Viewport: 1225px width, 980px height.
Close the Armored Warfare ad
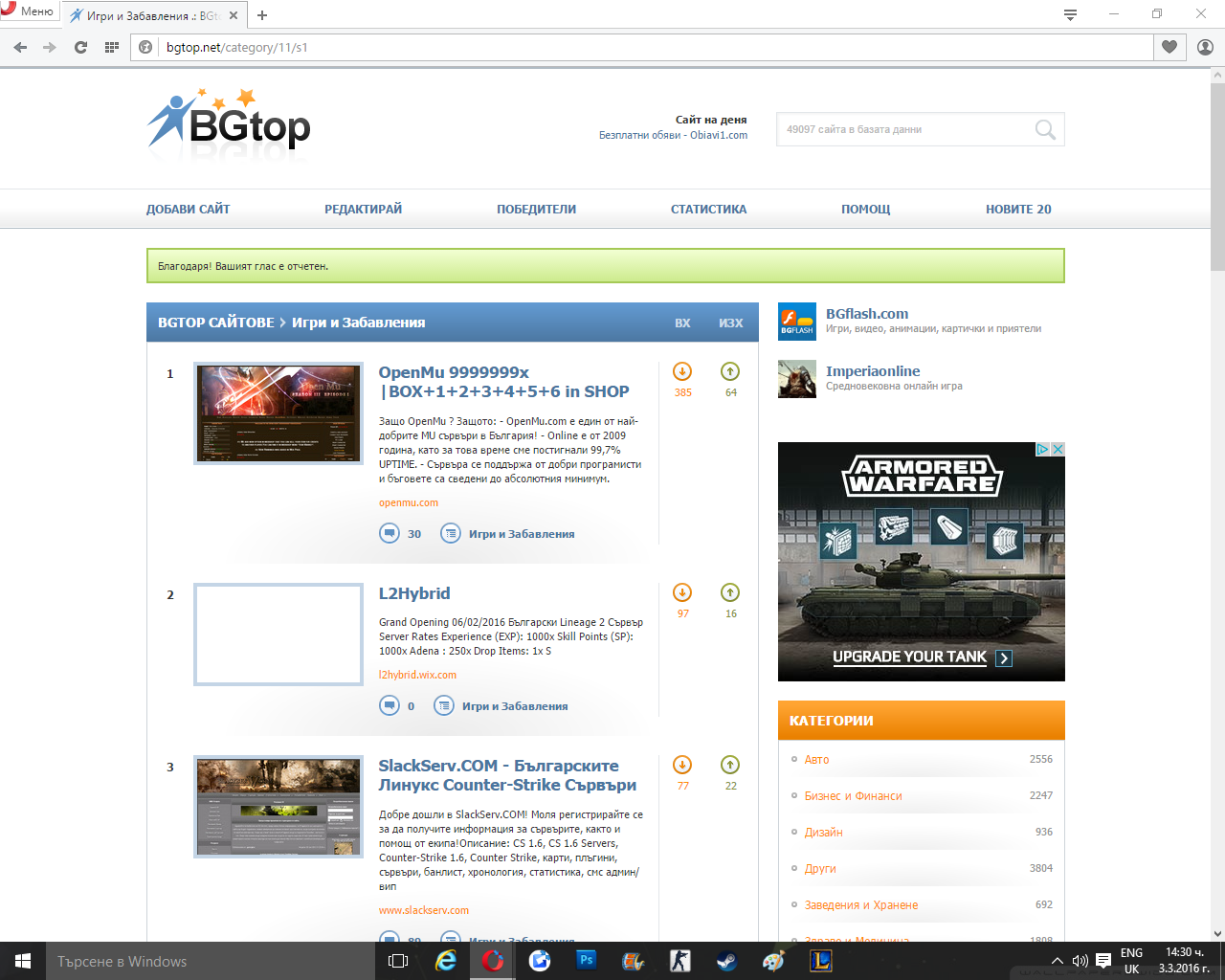[x=1058, y=449]
